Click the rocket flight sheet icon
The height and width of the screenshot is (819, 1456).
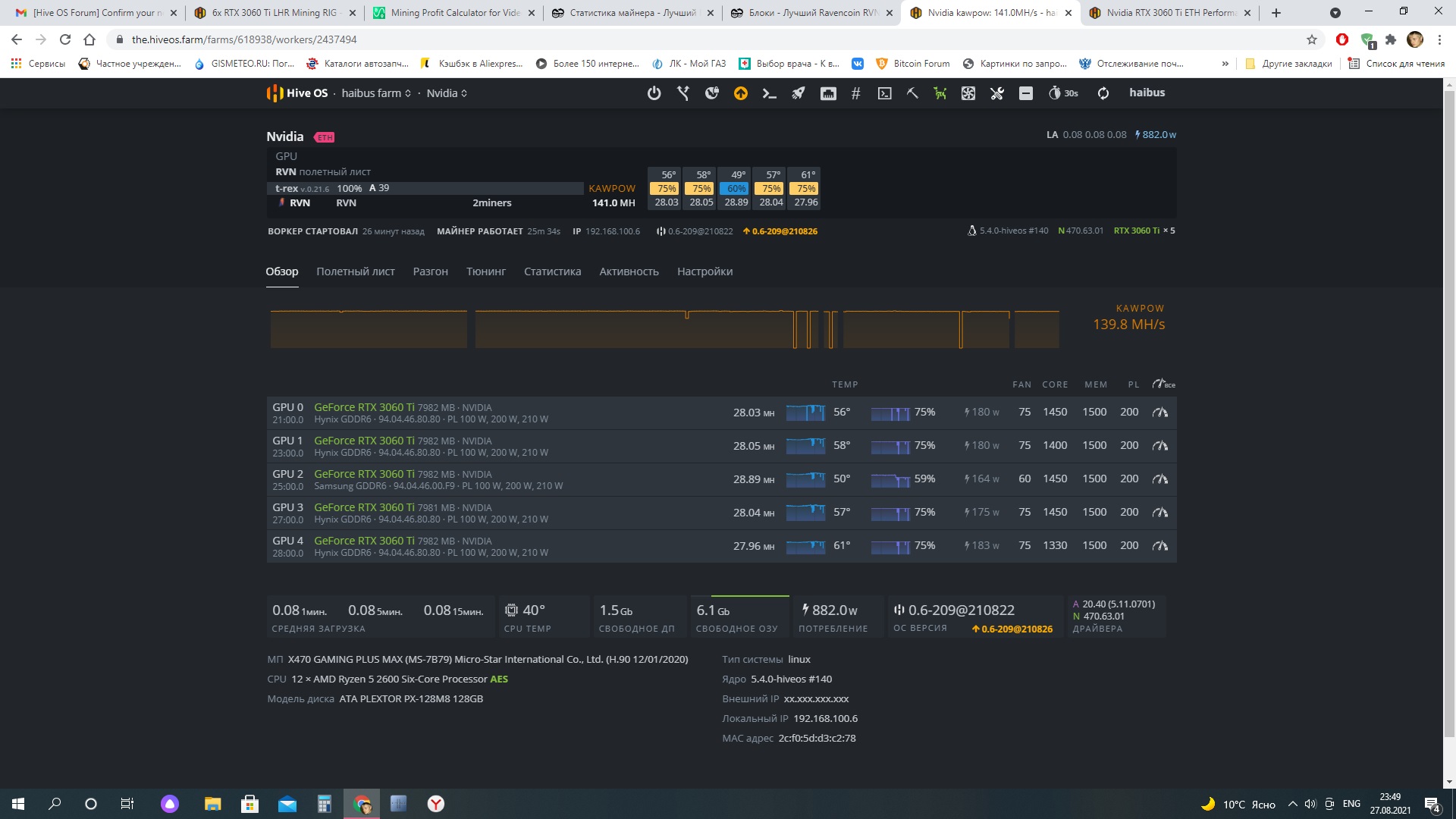(799, 93)
